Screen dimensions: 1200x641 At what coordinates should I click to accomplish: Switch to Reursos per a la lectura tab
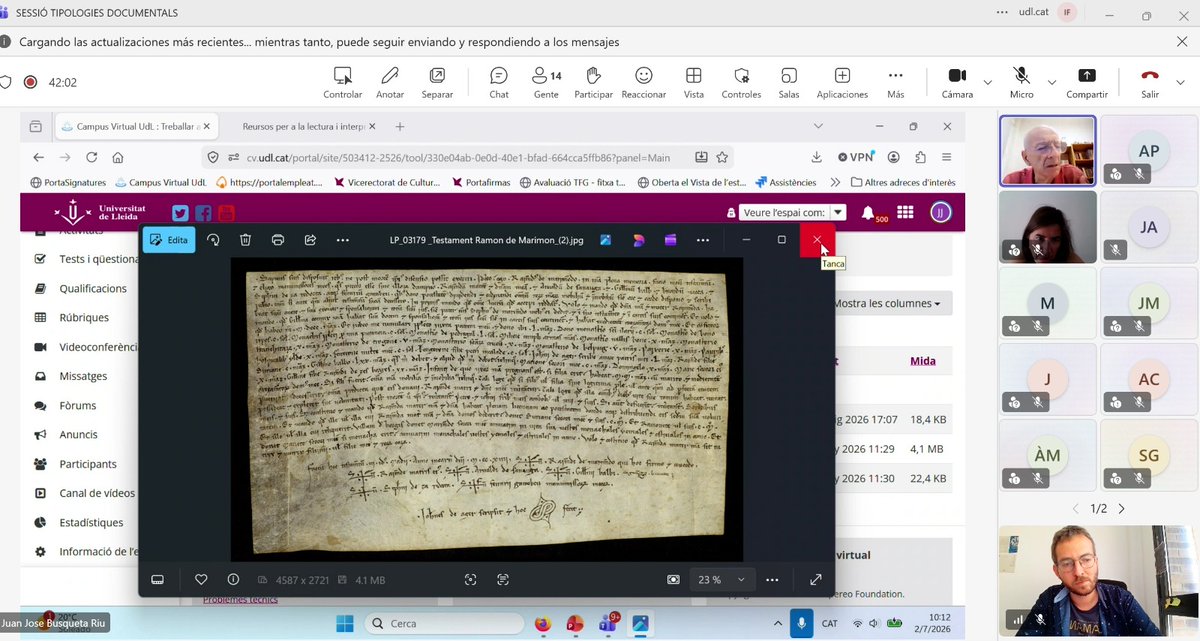coord(306,127)
